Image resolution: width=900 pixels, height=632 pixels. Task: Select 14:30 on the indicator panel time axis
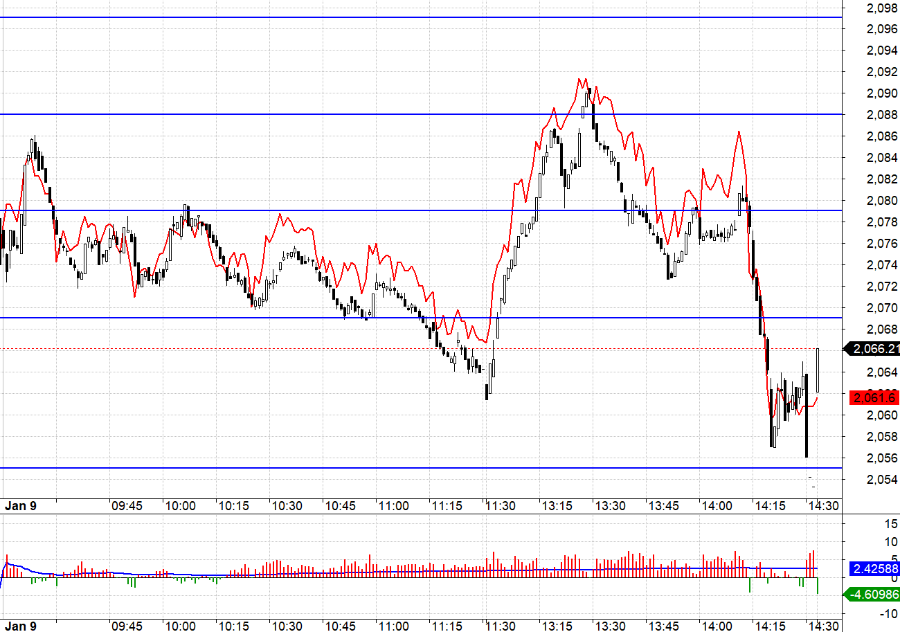(x=822, y=626)
